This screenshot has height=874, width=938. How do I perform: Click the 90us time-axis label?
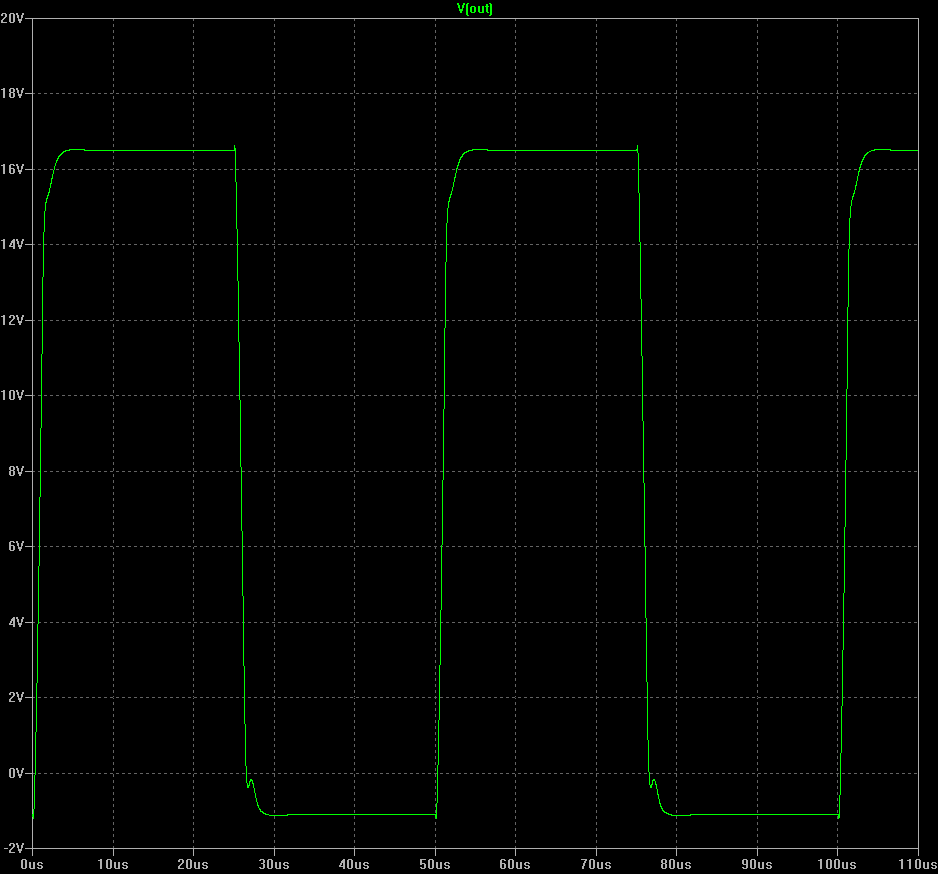(x=757, y=864)
